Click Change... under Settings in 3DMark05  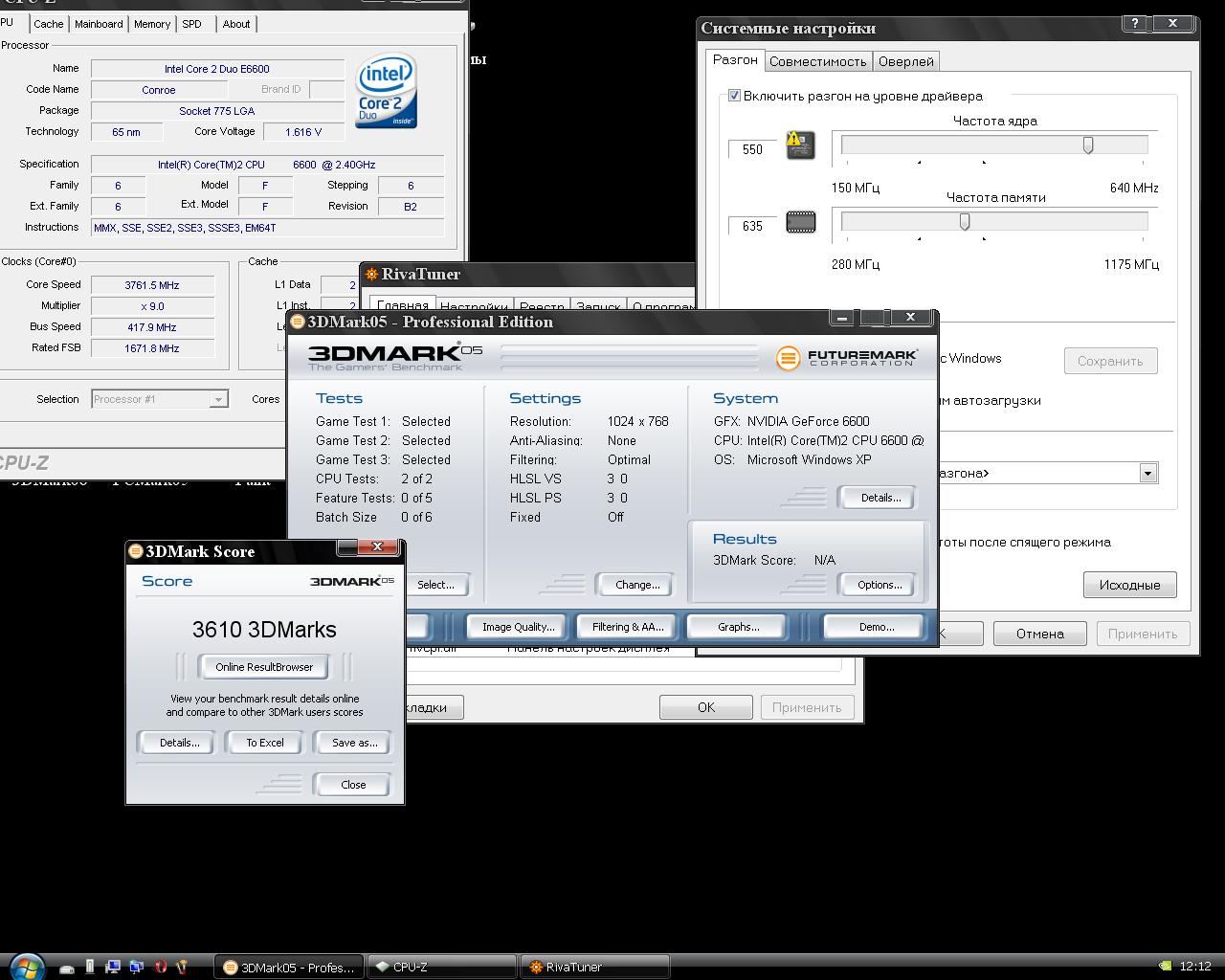(x=637, y=585)
